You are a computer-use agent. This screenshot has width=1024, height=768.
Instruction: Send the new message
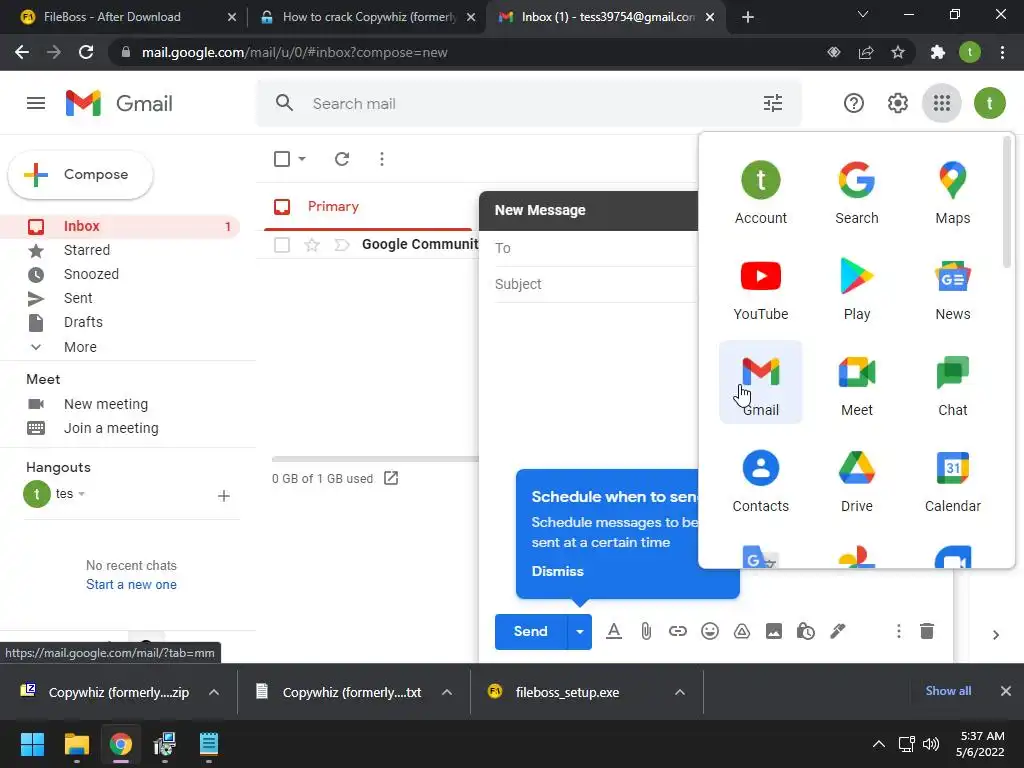pos(530,632)
